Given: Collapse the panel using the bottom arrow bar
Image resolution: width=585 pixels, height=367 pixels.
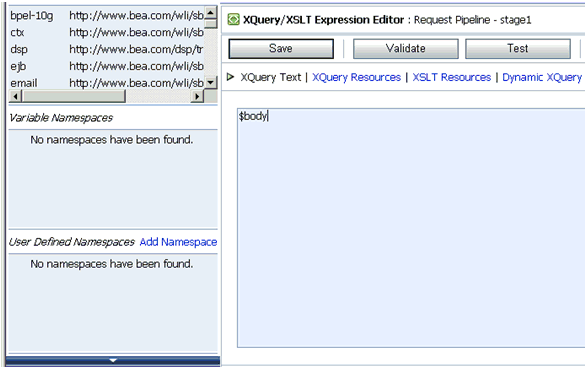Looking at the screenshot, I should pyautogui.click(x=113, y=361).
